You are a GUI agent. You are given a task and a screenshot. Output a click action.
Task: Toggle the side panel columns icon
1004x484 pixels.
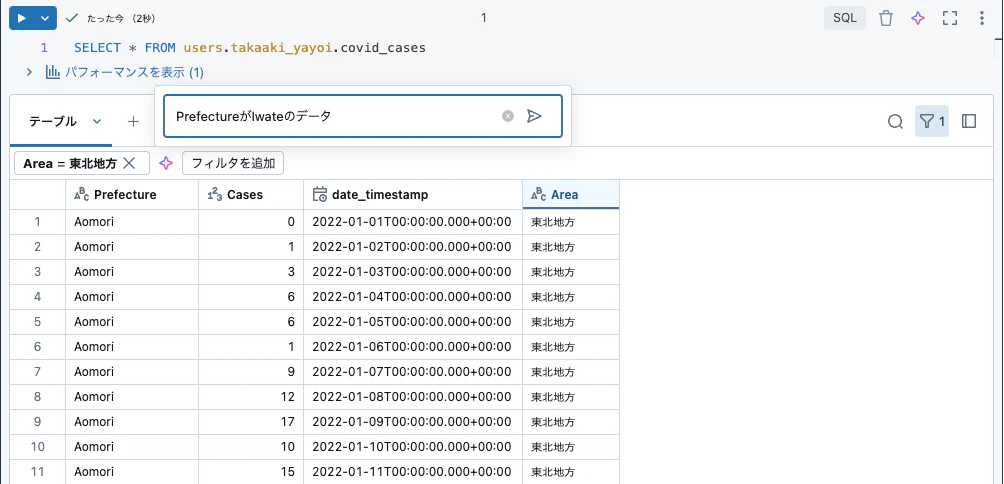[969, 121]
